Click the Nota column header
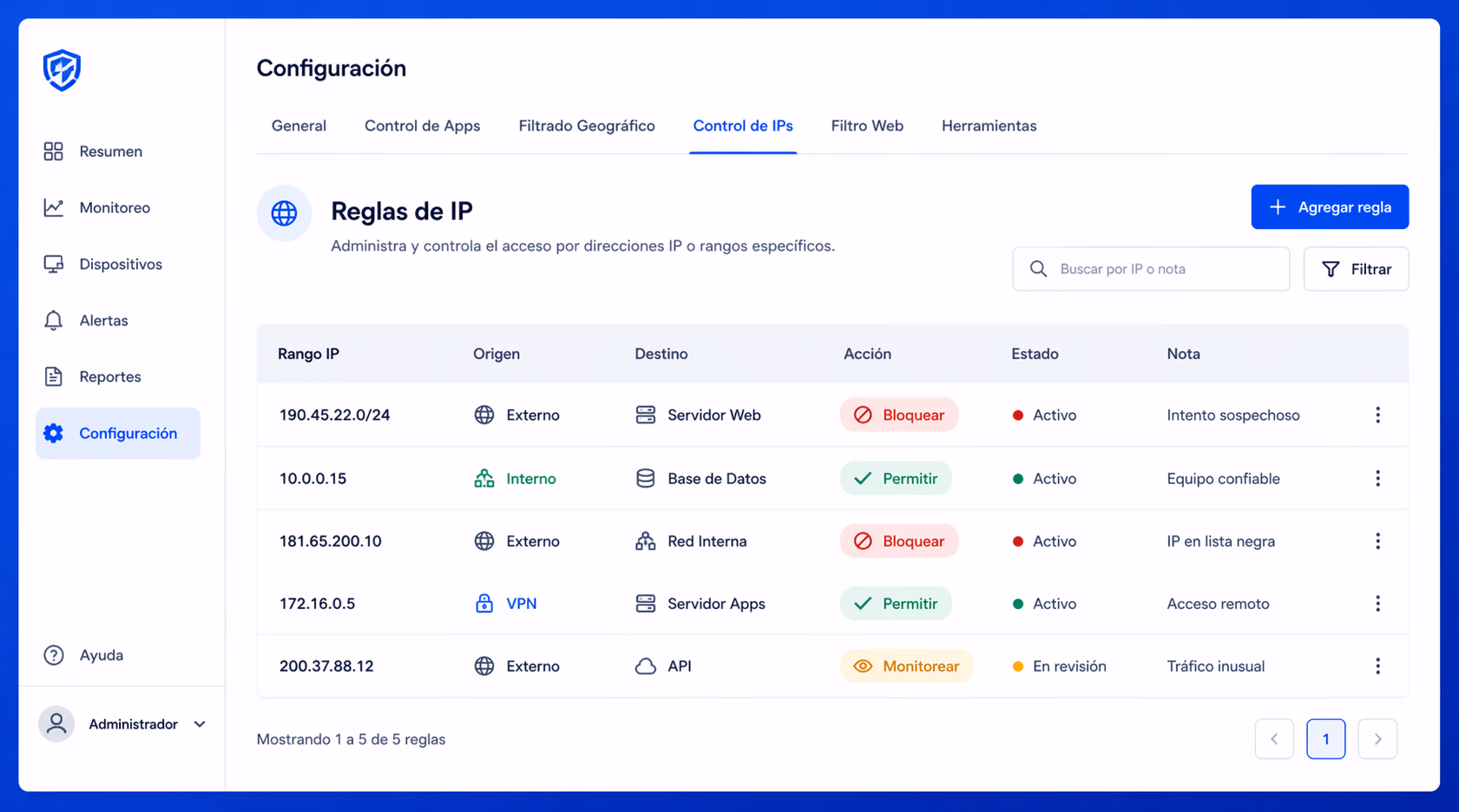This screenshot has width=1459, height=812. [x=1183, y=354]
